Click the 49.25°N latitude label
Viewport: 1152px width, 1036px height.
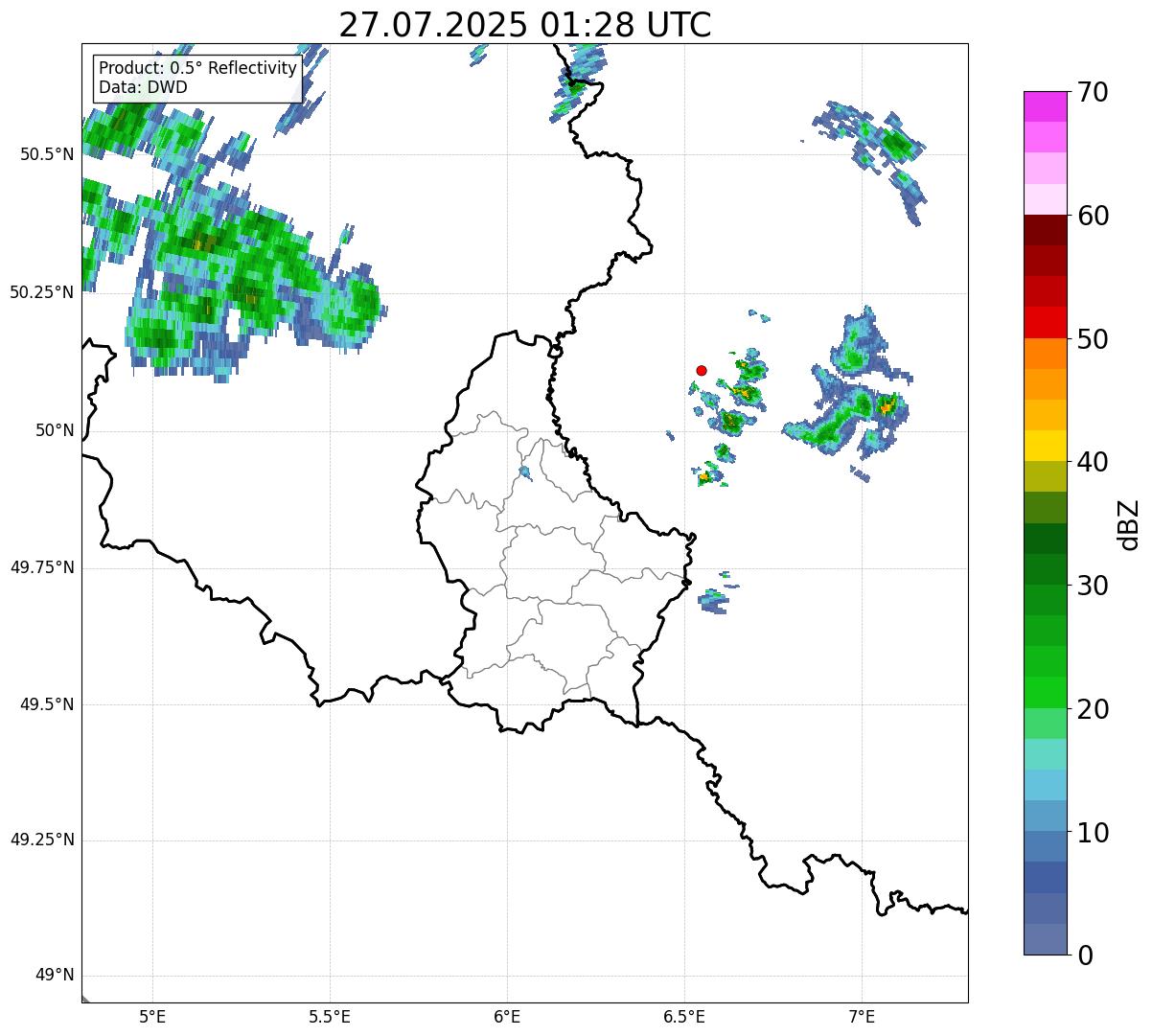(41, 840)
